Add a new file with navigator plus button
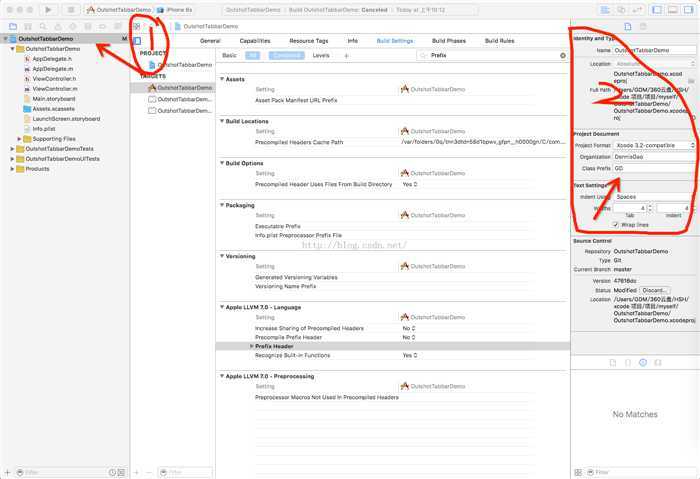 click(7, 472)
